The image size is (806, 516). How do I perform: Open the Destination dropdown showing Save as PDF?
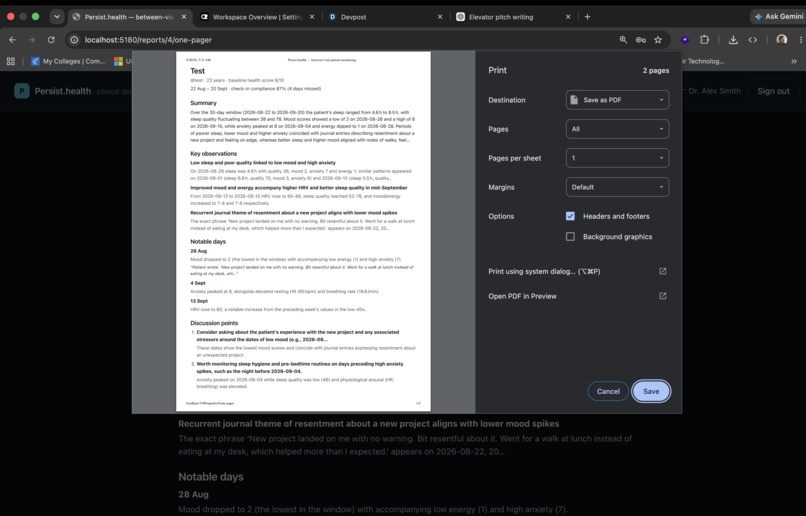[617, 100]
